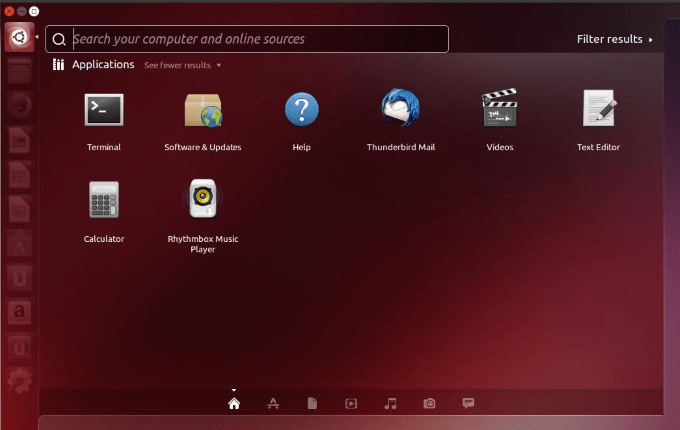
Task: Open the Files & Folders lens
Action: tap(312, 404)
